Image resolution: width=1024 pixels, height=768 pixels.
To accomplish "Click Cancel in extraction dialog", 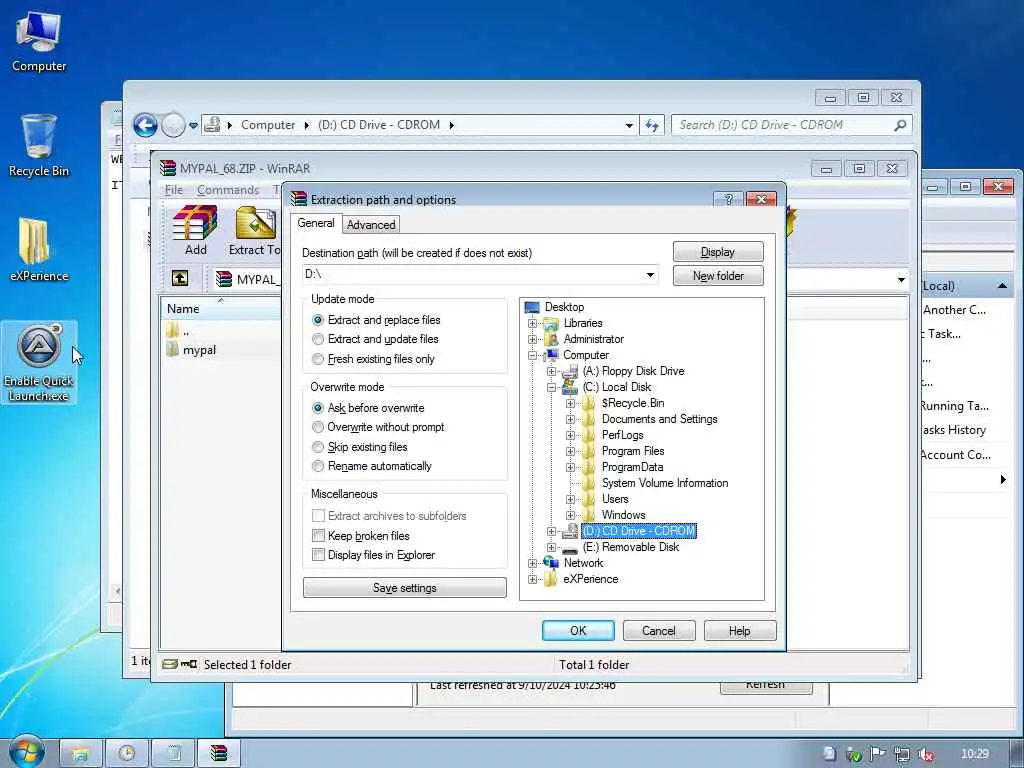I will pos(658,631).
